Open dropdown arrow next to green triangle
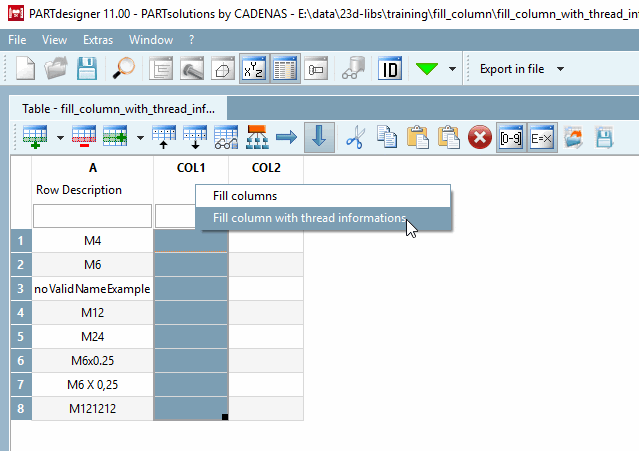 coord(452,69)
